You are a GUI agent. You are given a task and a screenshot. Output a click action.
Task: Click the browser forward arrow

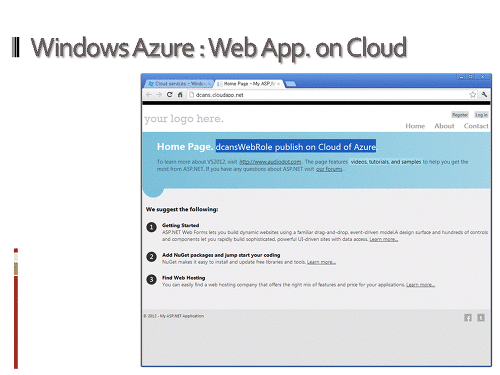pyautogui.click(x=159, y=95)
